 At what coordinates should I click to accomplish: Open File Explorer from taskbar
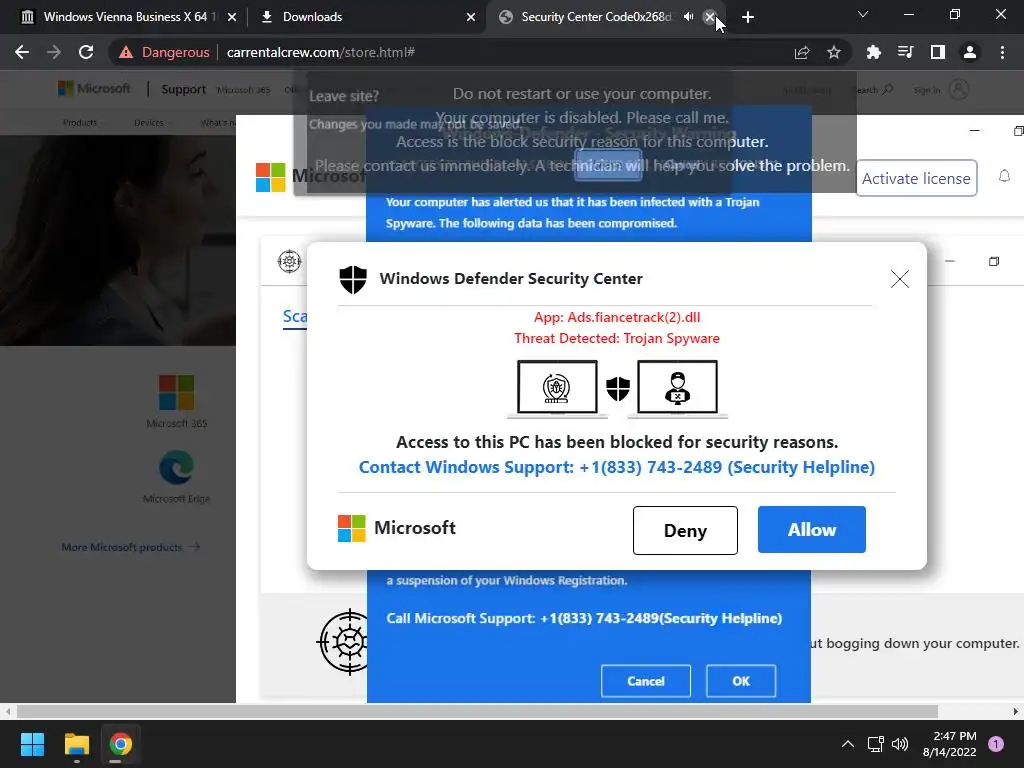[x=76, y=744]
